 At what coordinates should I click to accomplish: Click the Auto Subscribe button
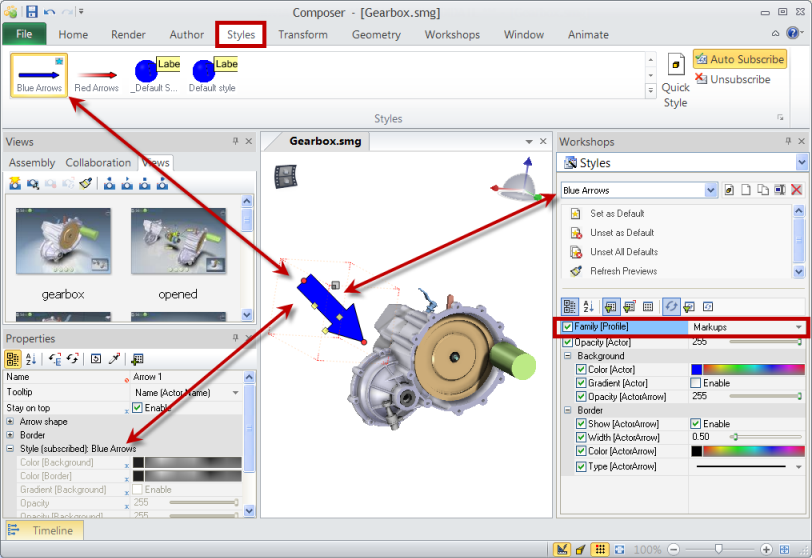[739, 59]
